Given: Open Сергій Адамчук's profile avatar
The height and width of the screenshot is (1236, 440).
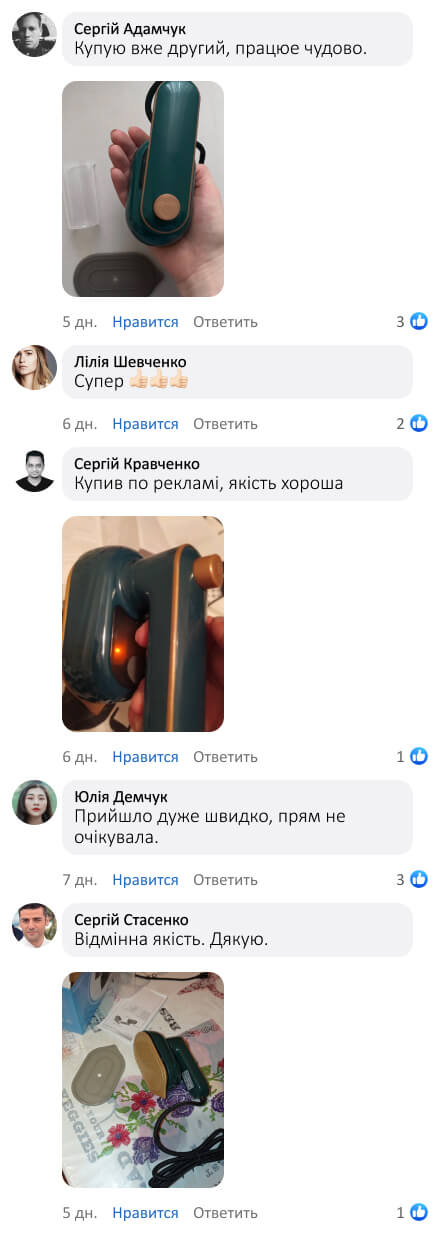Looking at the screenshot, I should click(x=34, y=35).
